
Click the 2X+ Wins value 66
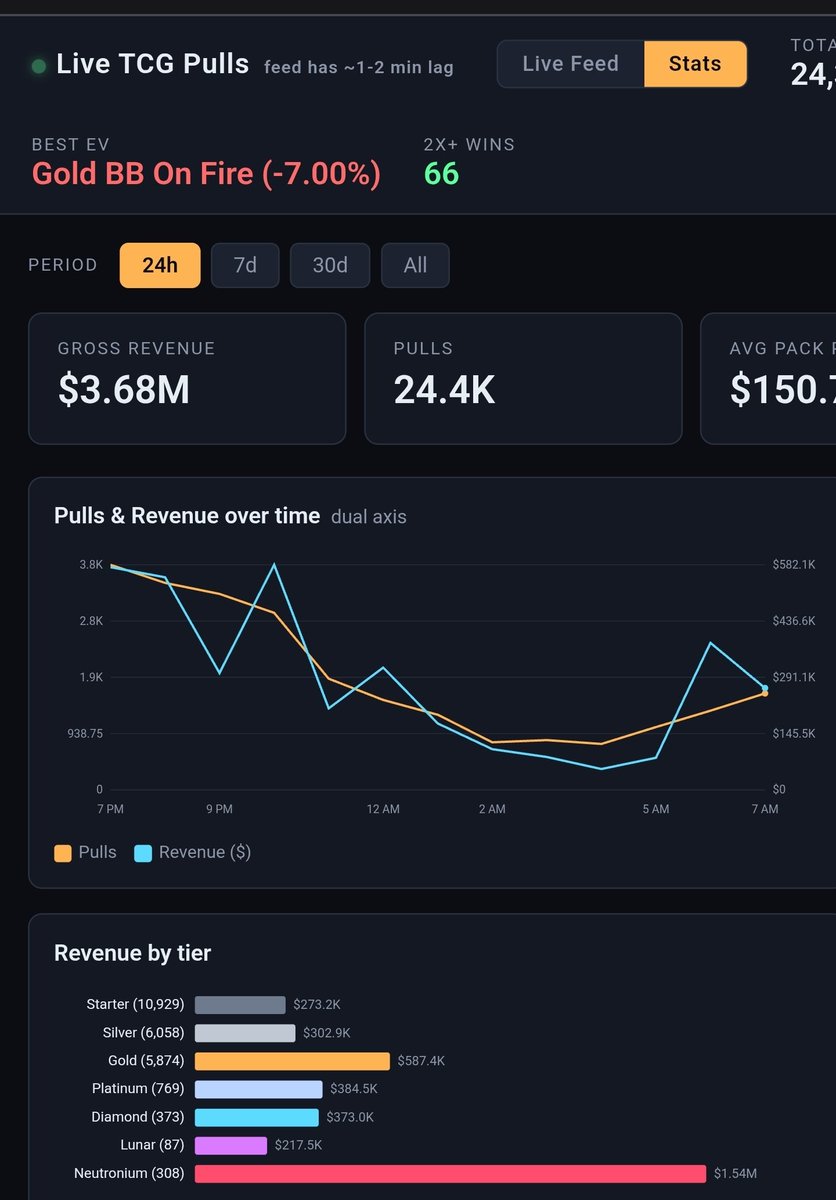pyautogui.click(x=441, y=174)
